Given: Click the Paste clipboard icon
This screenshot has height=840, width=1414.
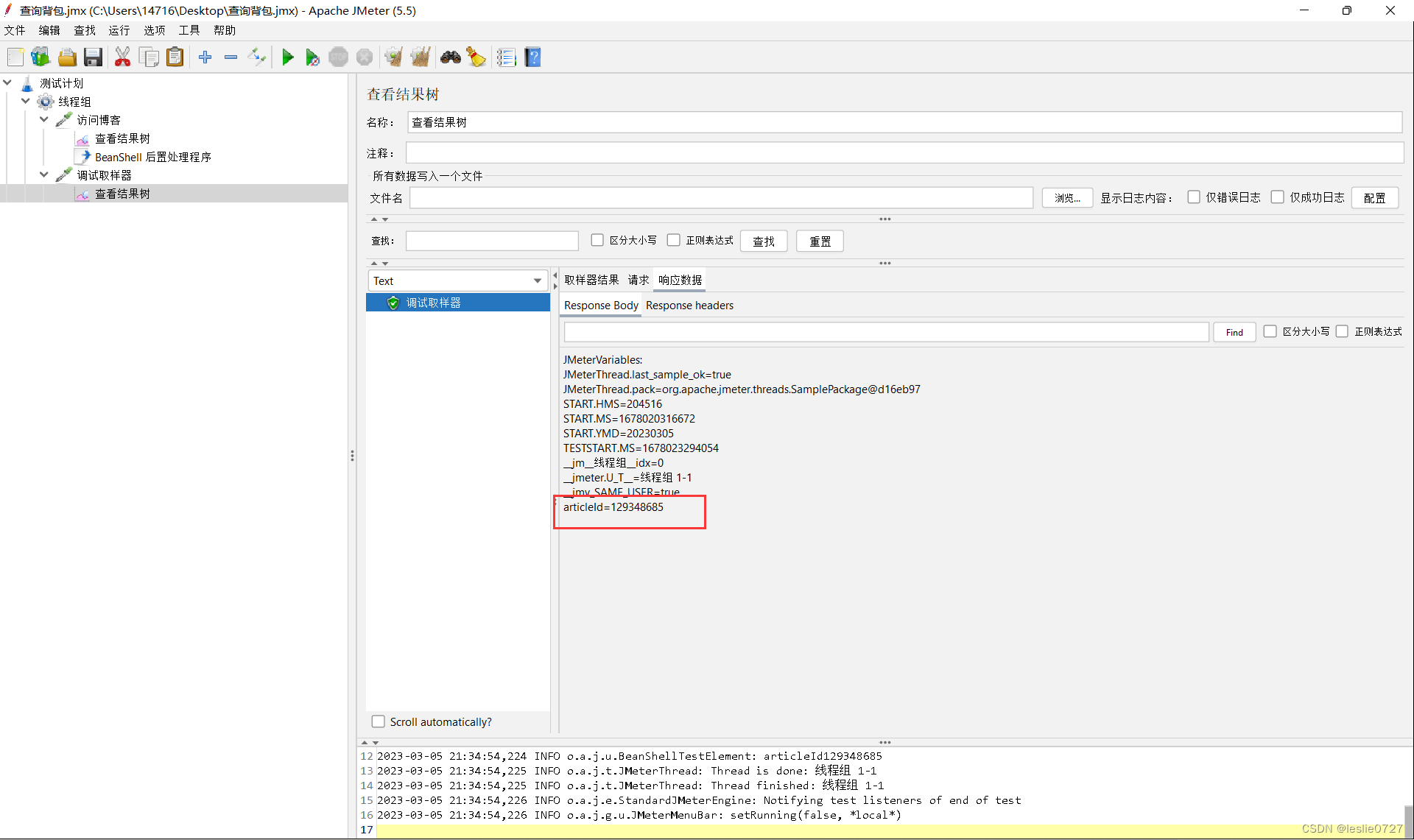Looking at the screenshot, I should (x=175, y=57).
